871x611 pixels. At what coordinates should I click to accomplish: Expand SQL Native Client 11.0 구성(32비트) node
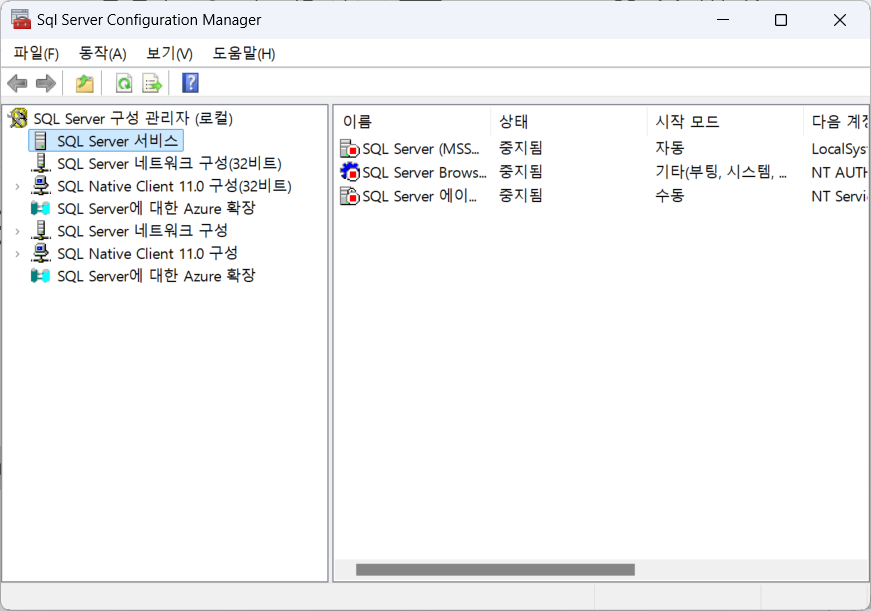click(17, 187)
